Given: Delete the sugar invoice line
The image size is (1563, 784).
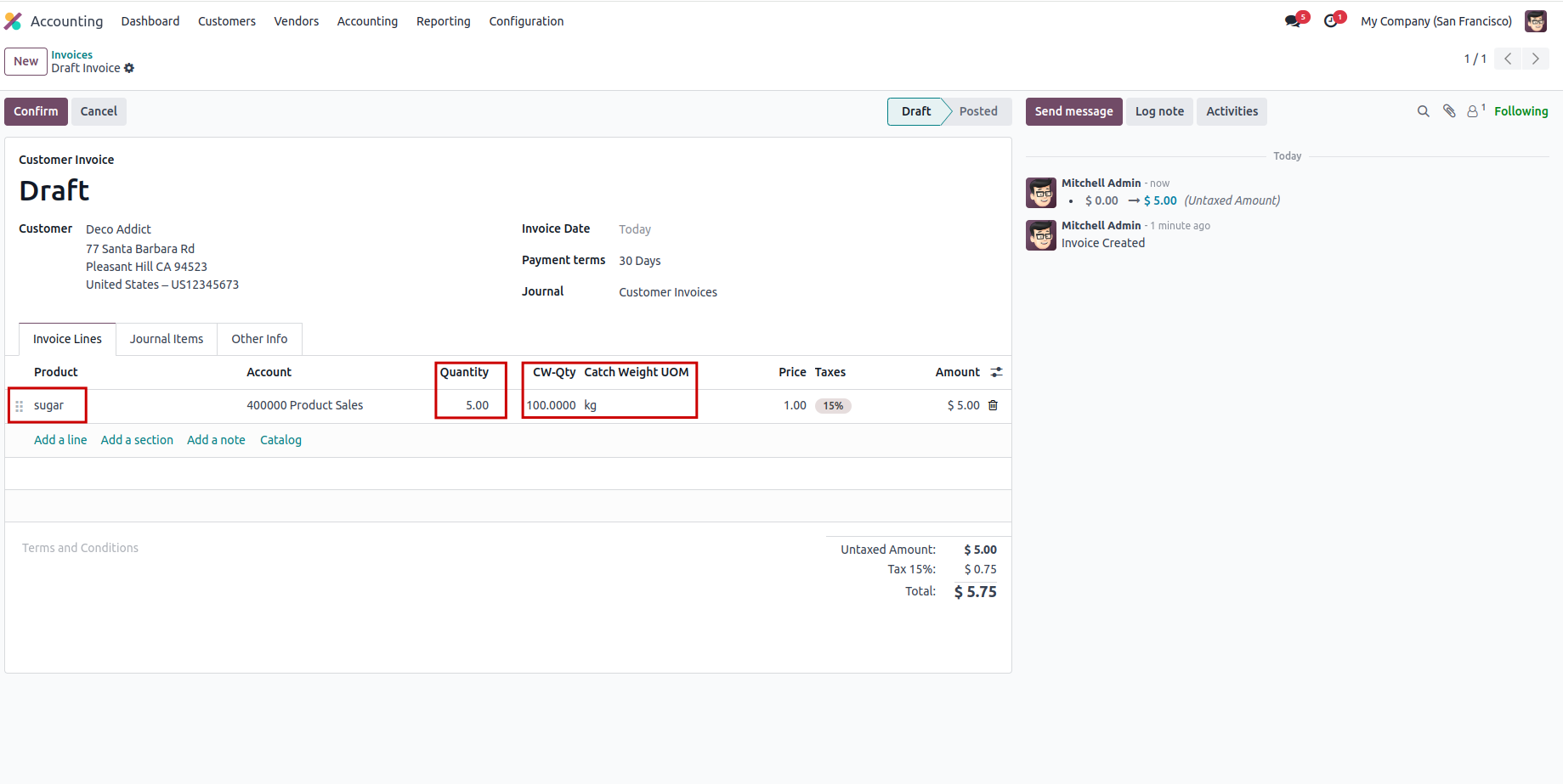Looking at the screenshot, I should pos(993,405).
